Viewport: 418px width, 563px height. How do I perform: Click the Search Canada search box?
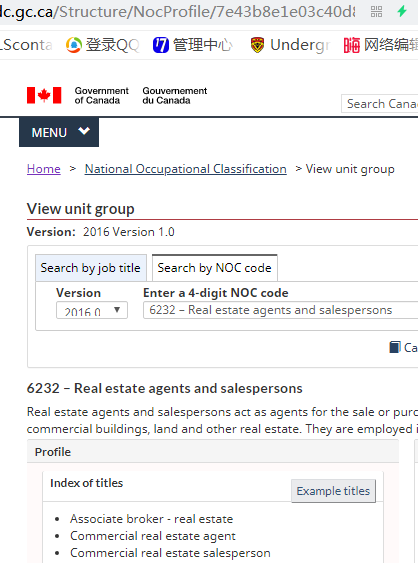coord(380,104)
